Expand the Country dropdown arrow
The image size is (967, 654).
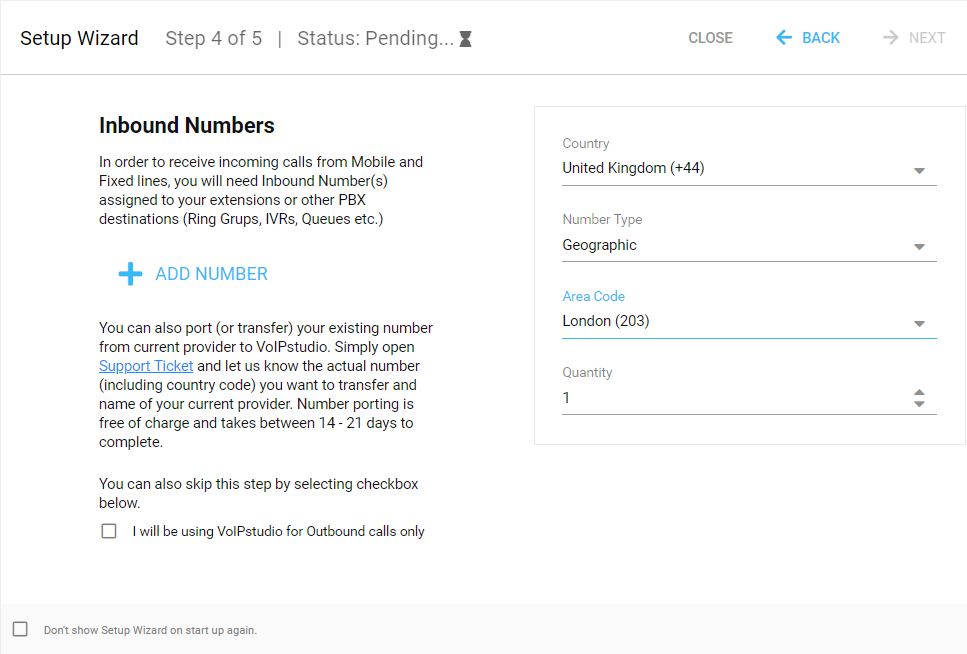pos(919,171)
